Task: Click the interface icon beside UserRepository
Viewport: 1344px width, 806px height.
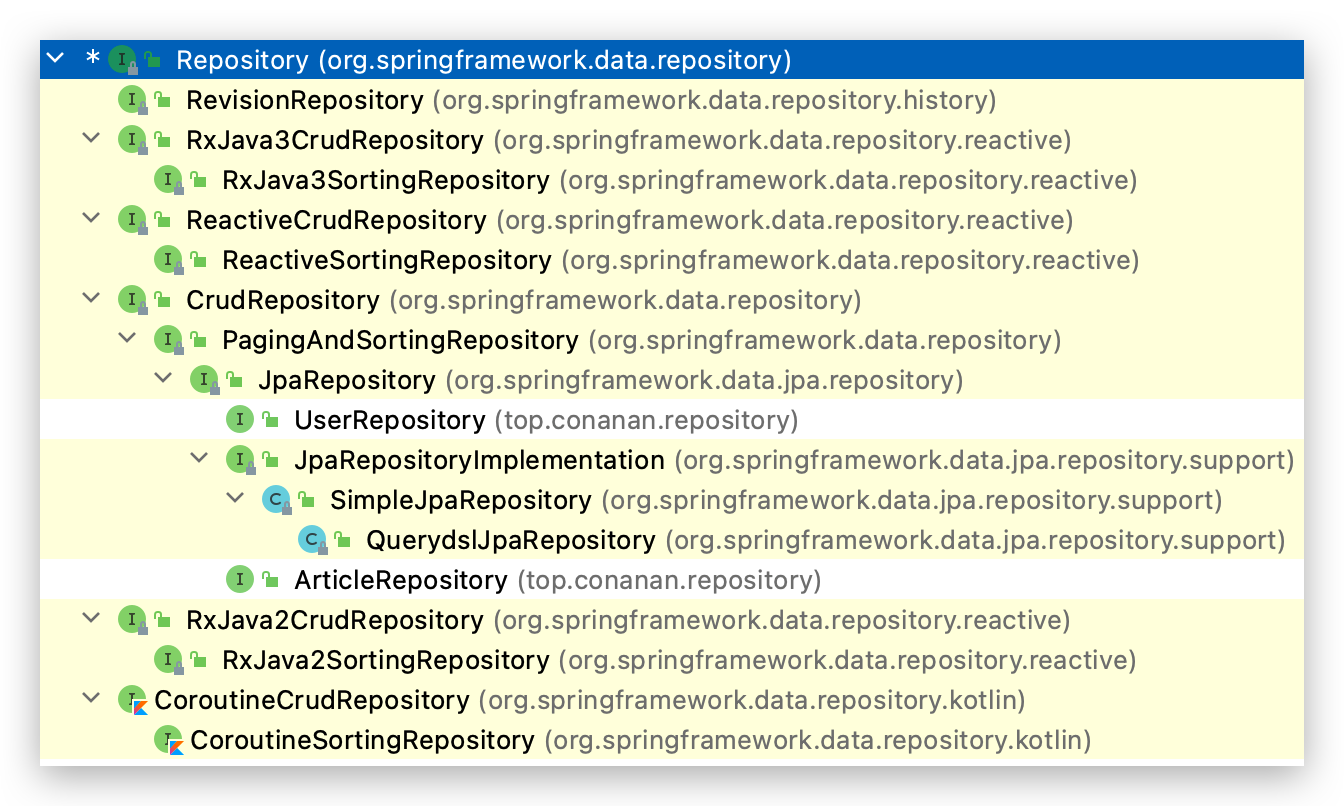Action: point(239,420)
